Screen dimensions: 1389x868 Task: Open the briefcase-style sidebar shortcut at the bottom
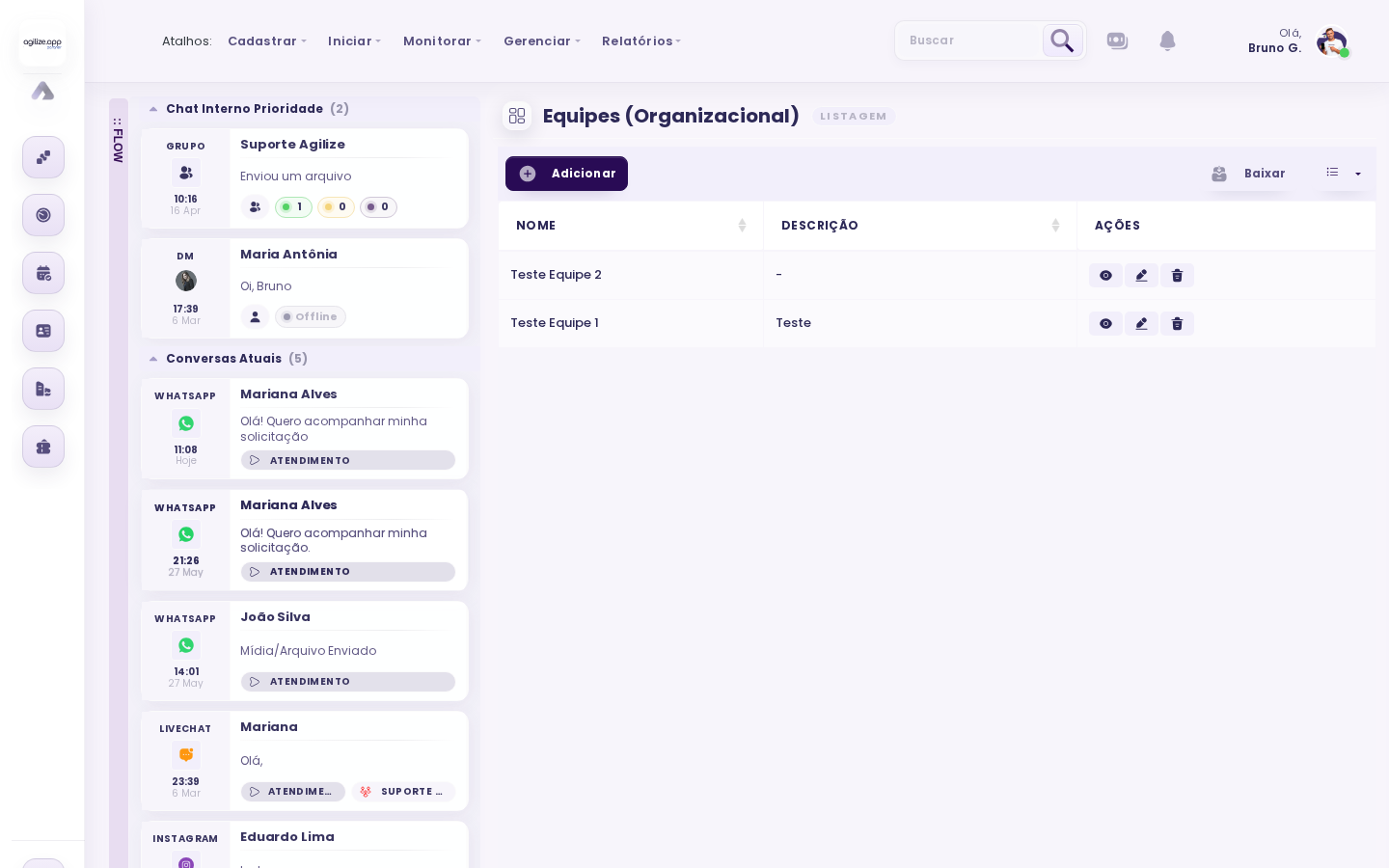(x=43, y=447)
